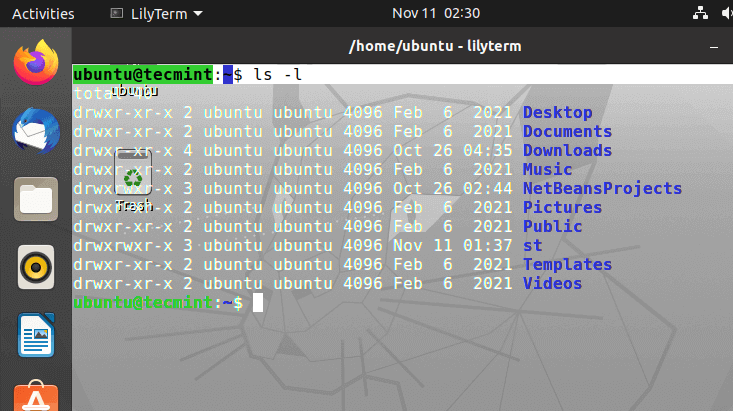Image resolution: width=733 pixels, height=411 pixels.
Task: Click the 'Downloads' directory name
Action: (567, 150)
